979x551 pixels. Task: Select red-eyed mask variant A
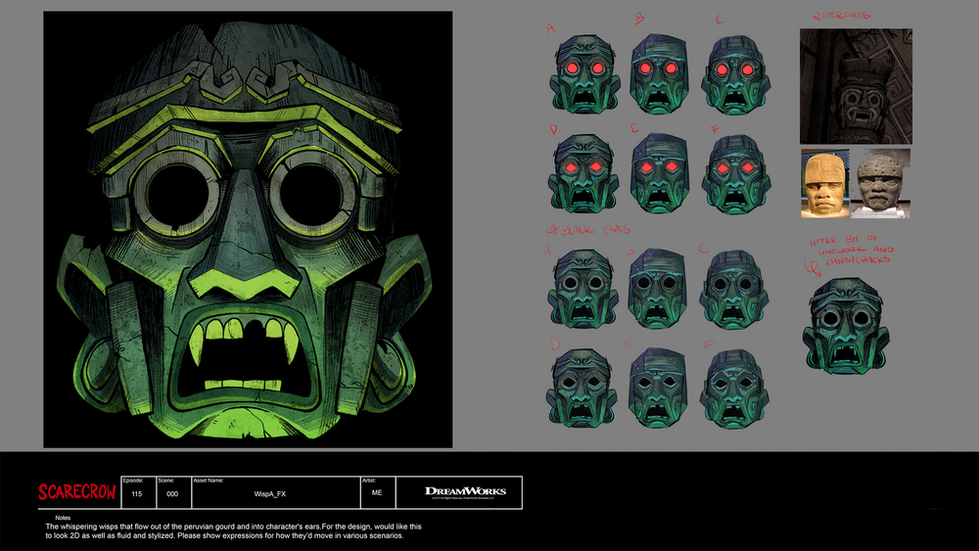[x=580, y=75]
